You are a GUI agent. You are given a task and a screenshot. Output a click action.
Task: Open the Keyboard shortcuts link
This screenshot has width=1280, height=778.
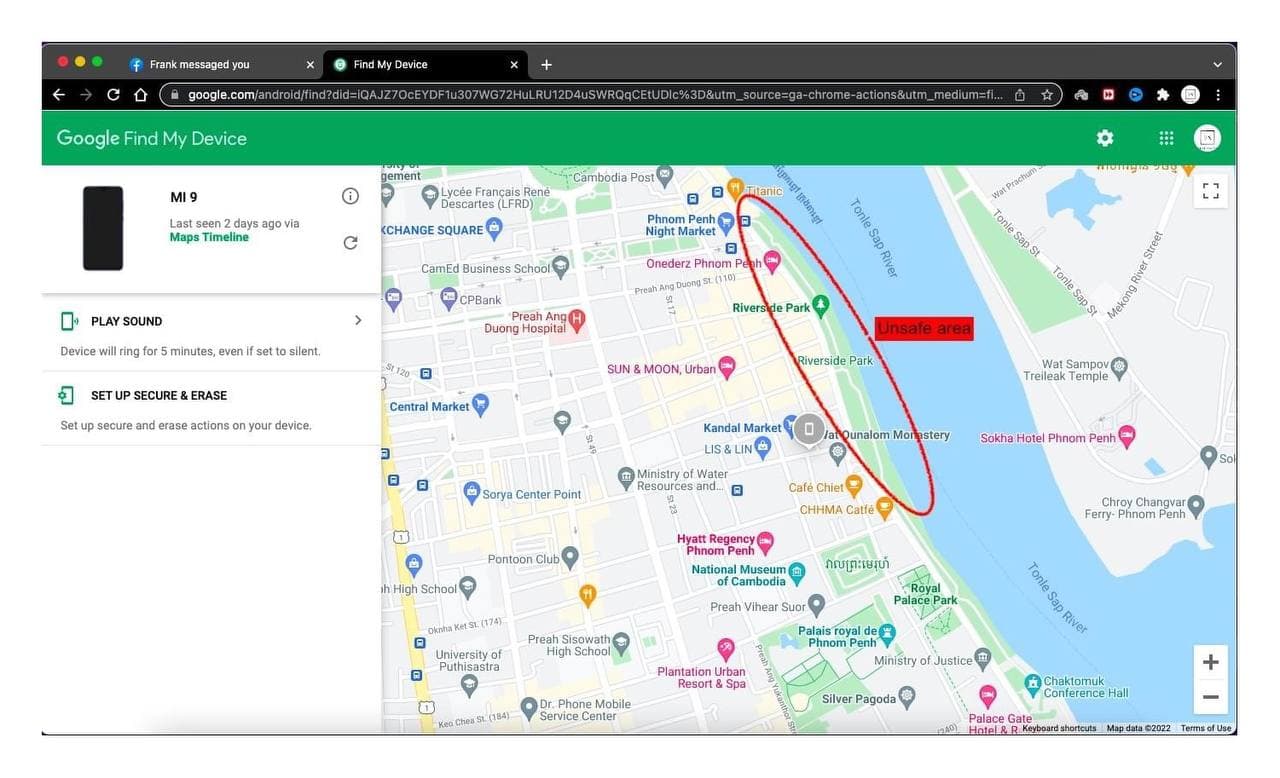1059,728
